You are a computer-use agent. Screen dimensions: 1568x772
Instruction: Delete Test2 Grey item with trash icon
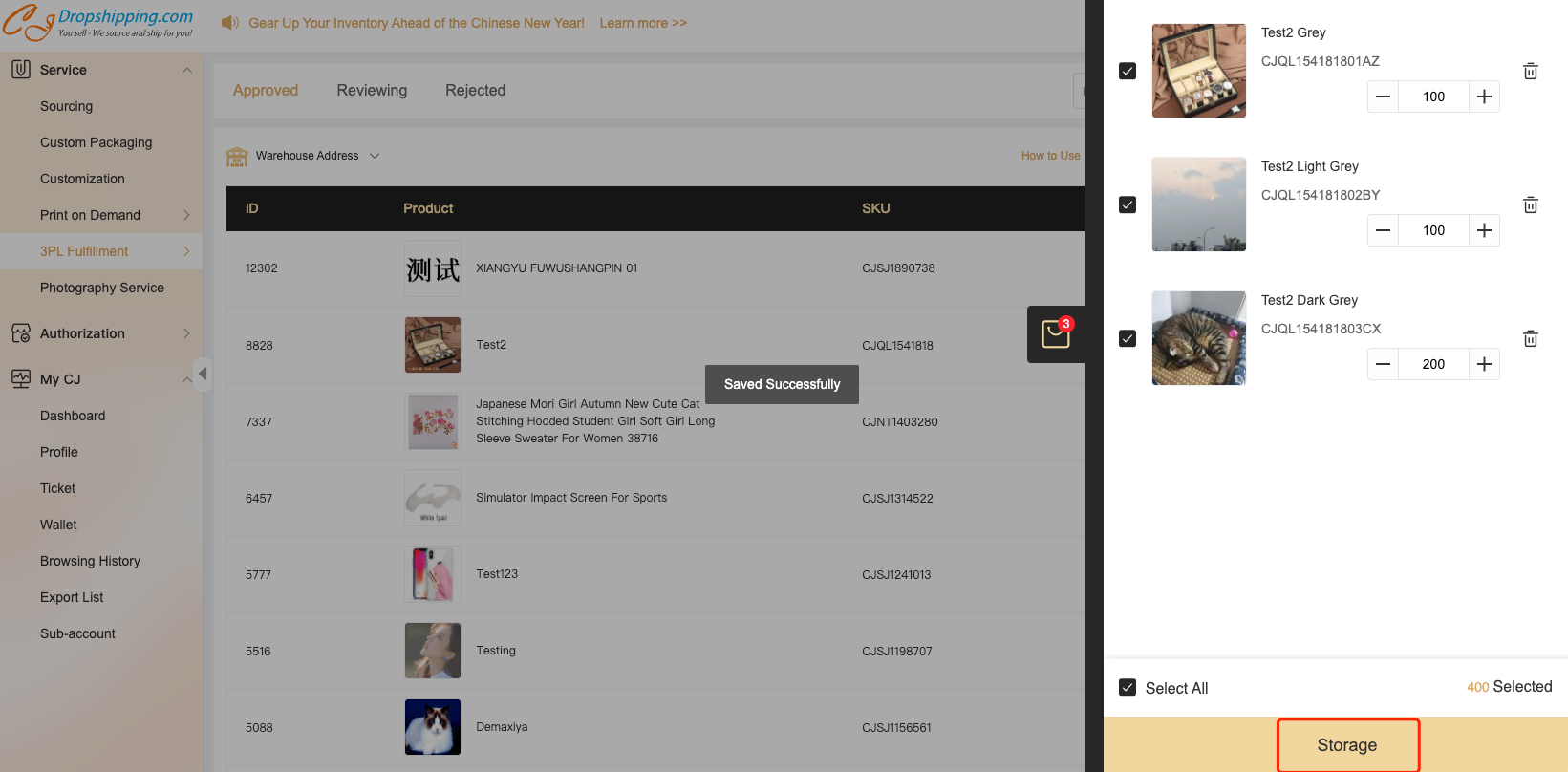pyautogui.click(x=1530, y=71)
